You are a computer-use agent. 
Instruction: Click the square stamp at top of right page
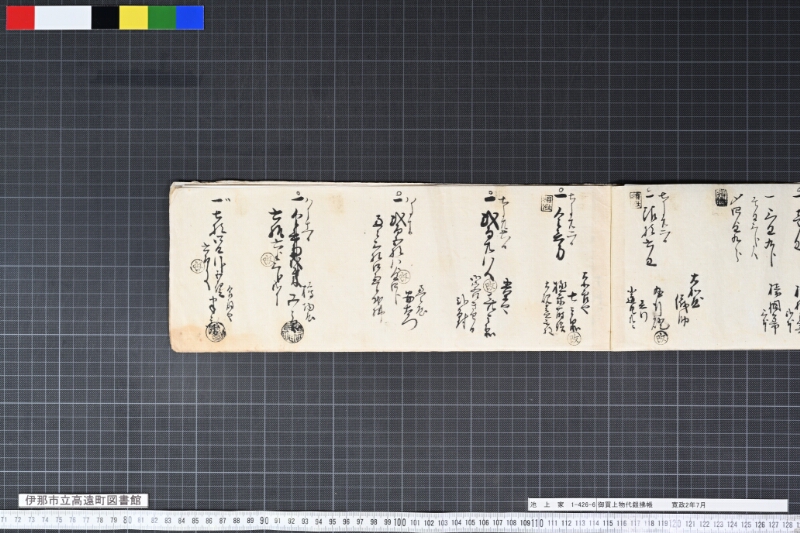coord(721,196)
